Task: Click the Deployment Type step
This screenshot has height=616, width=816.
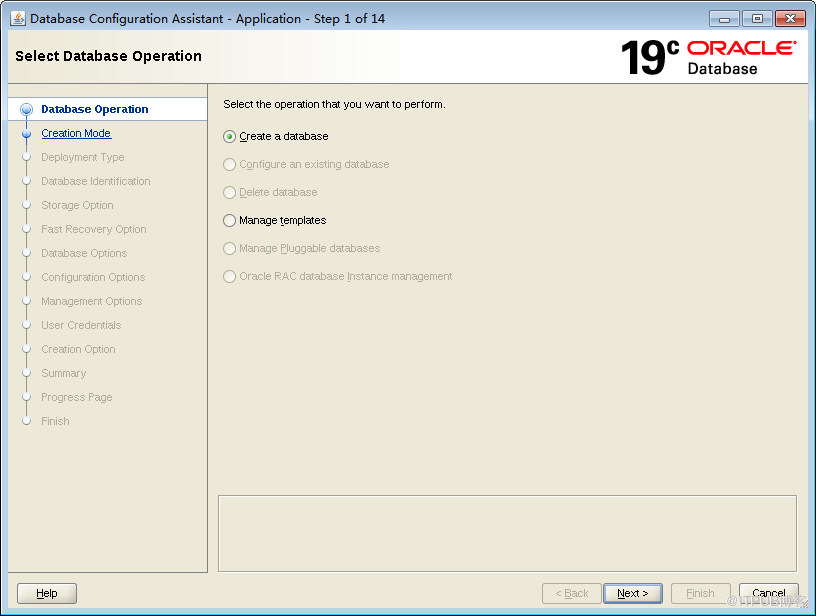Action: click(x=83, y=157)
